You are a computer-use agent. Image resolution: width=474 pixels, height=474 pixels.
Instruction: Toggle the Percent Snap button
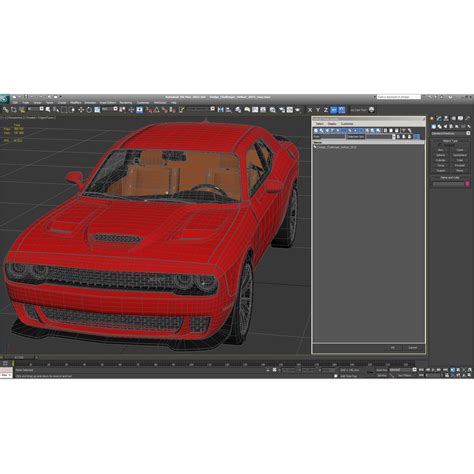(165, 110)
